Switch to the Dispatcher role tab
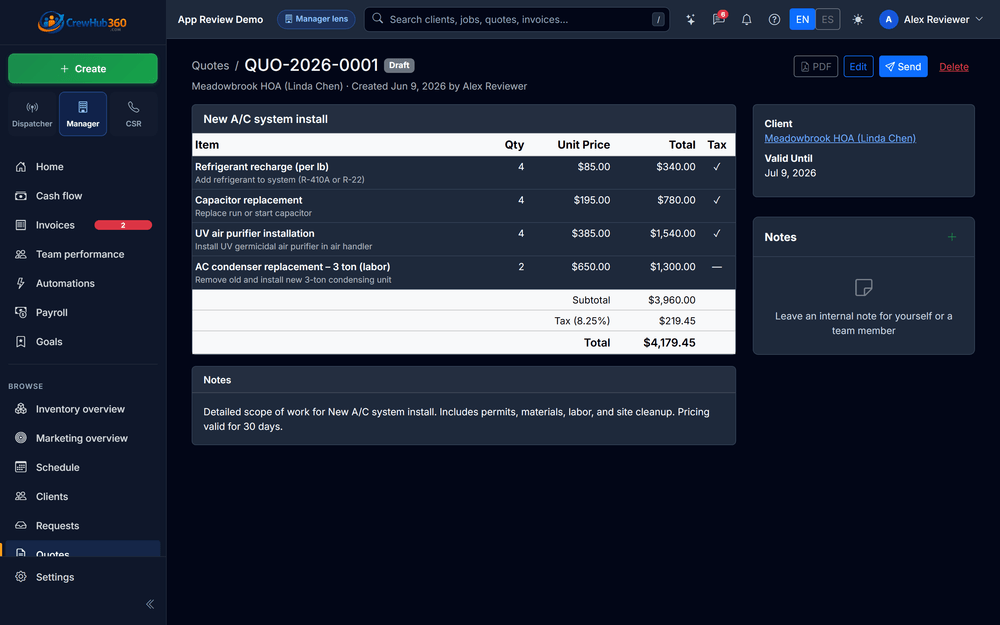1000x625 pixels. point(32,114)
